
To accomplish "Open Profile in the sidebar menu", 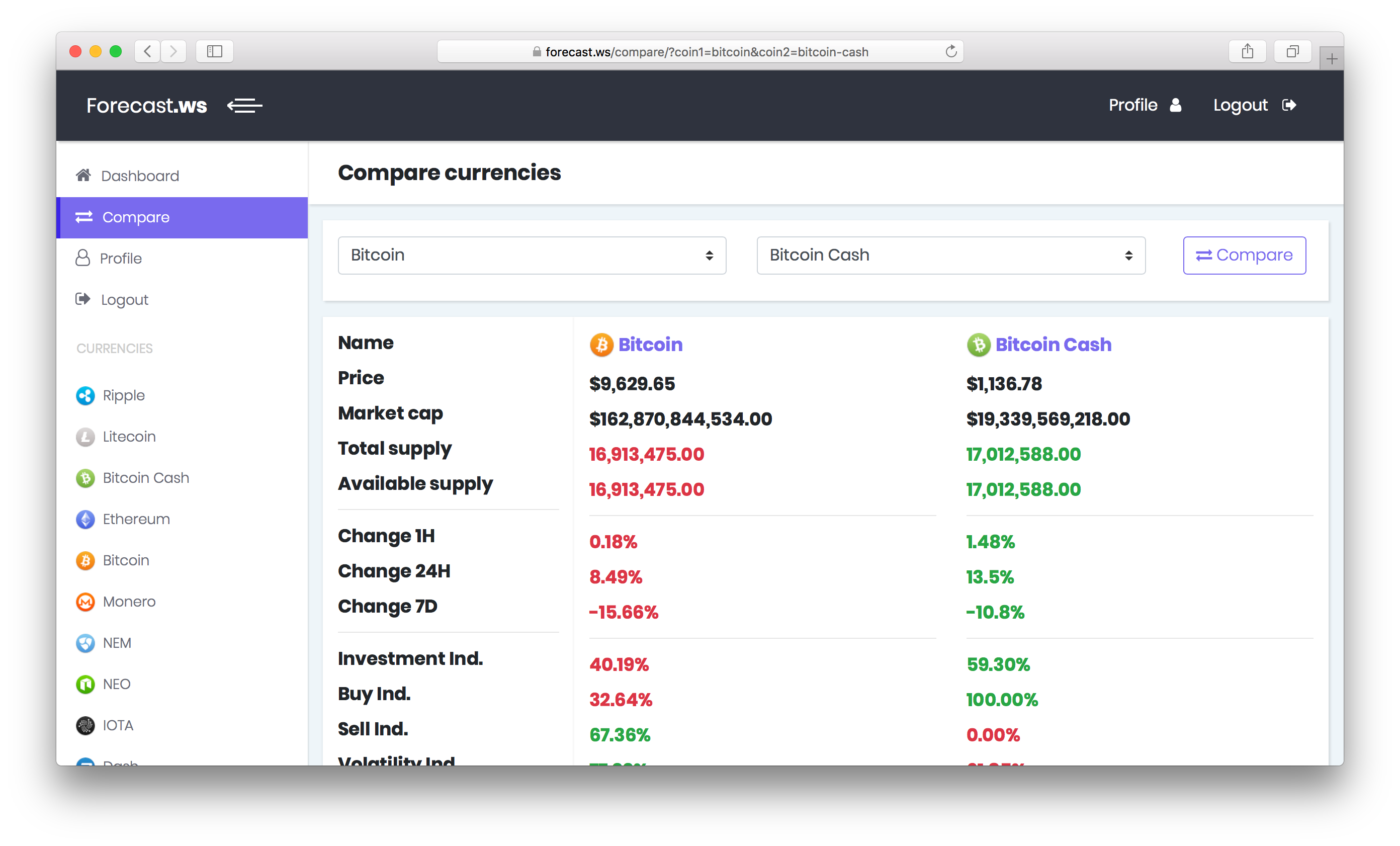I will 182,259.
